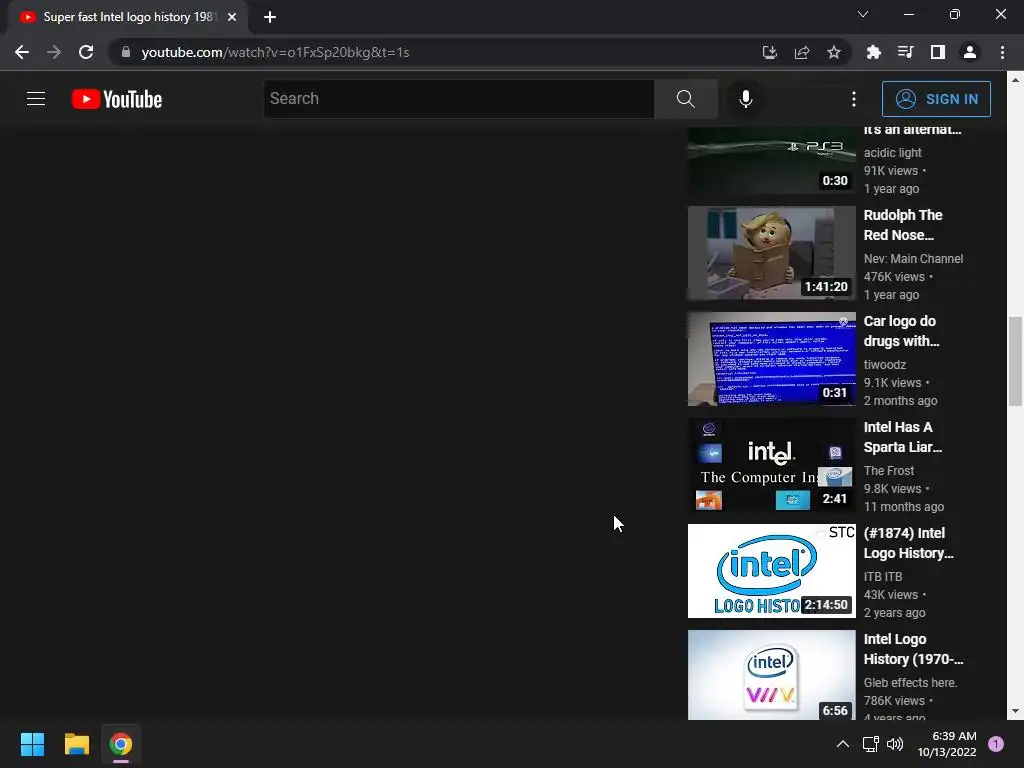Screen dimensions: 1024x768
Task: Select the Super fast Intel logo history tab
Action: tap(127, 17)
